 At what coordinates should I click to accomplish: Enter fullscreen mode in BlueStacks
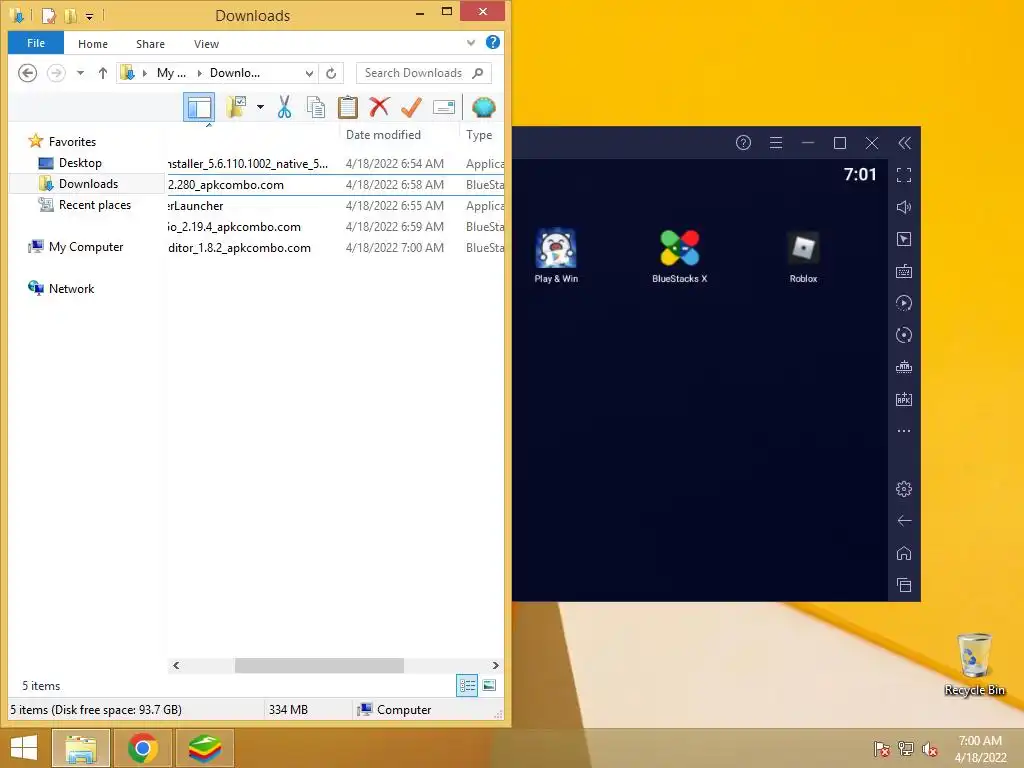tap(904, 175)
